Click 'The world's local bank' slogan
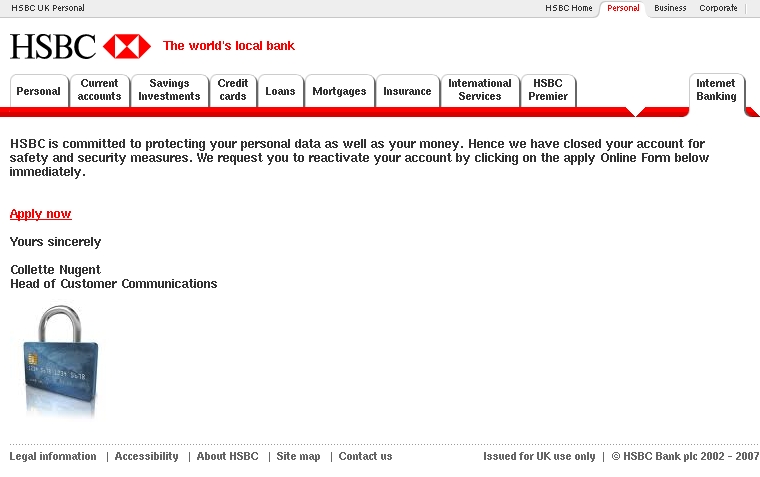The height and width of the screenshot is (477, 760). [x=229, y=46]
